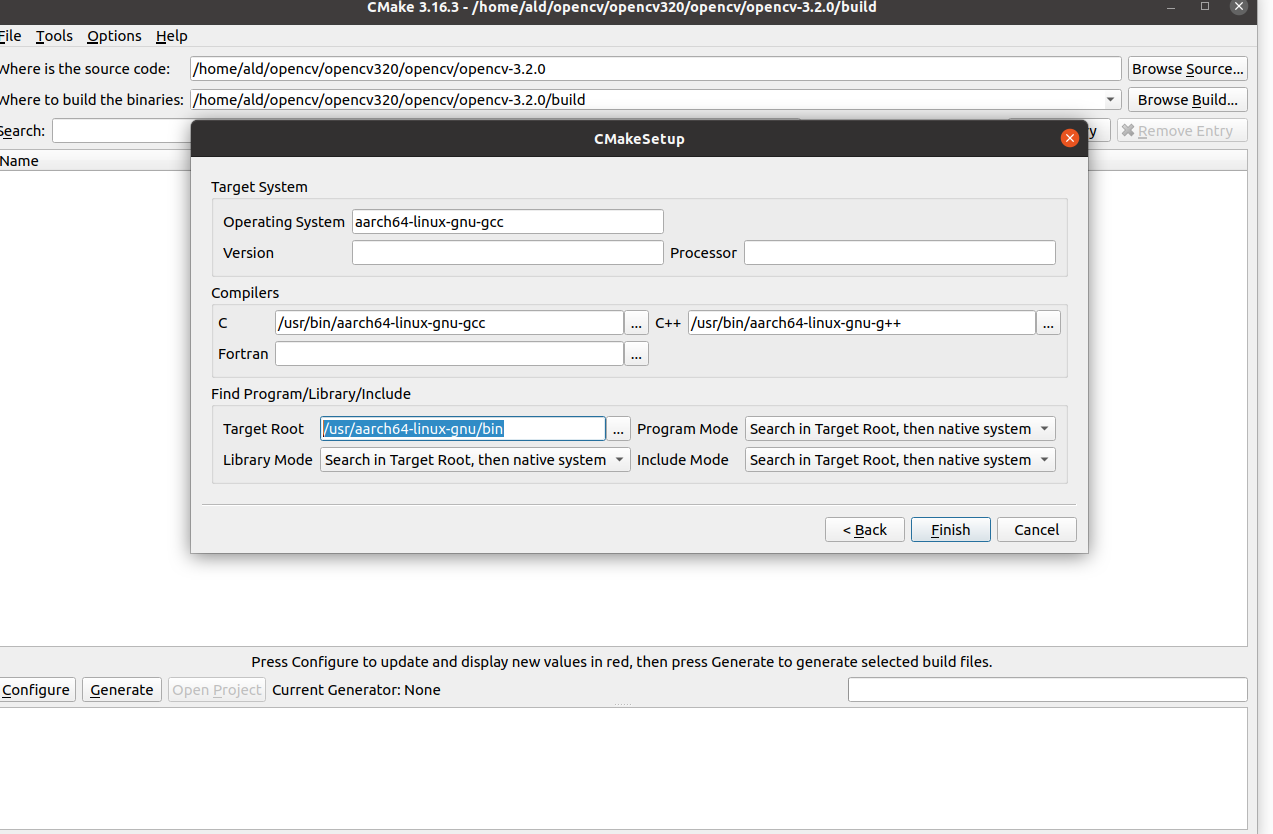Screen dimensions: 1273x834
Task: Open the Tools menu
Action: (54, 36)
